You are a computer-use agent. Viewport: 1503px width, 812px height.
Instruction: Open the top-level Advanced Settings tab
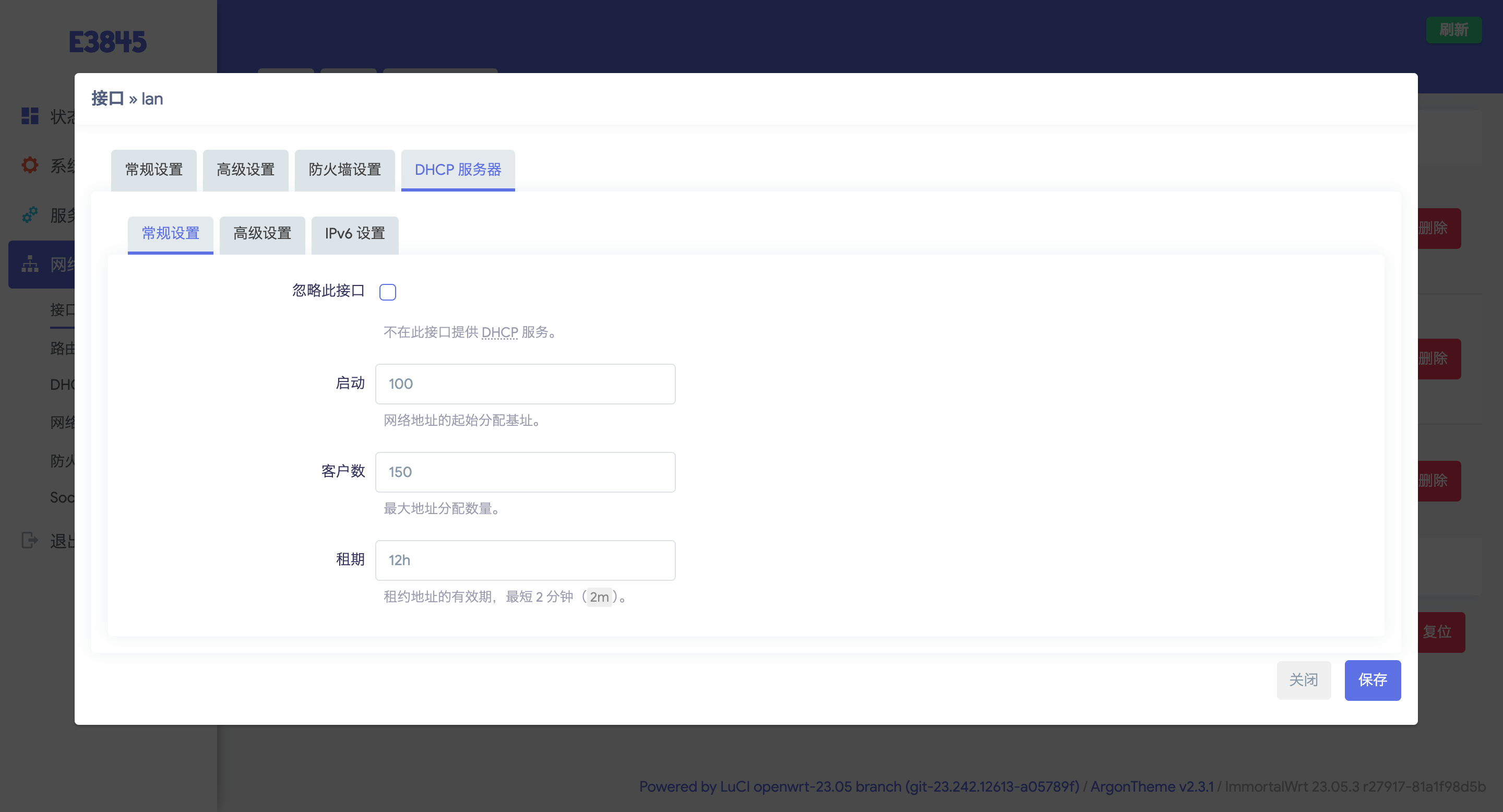pyautogui.click(x=246, y=170)
